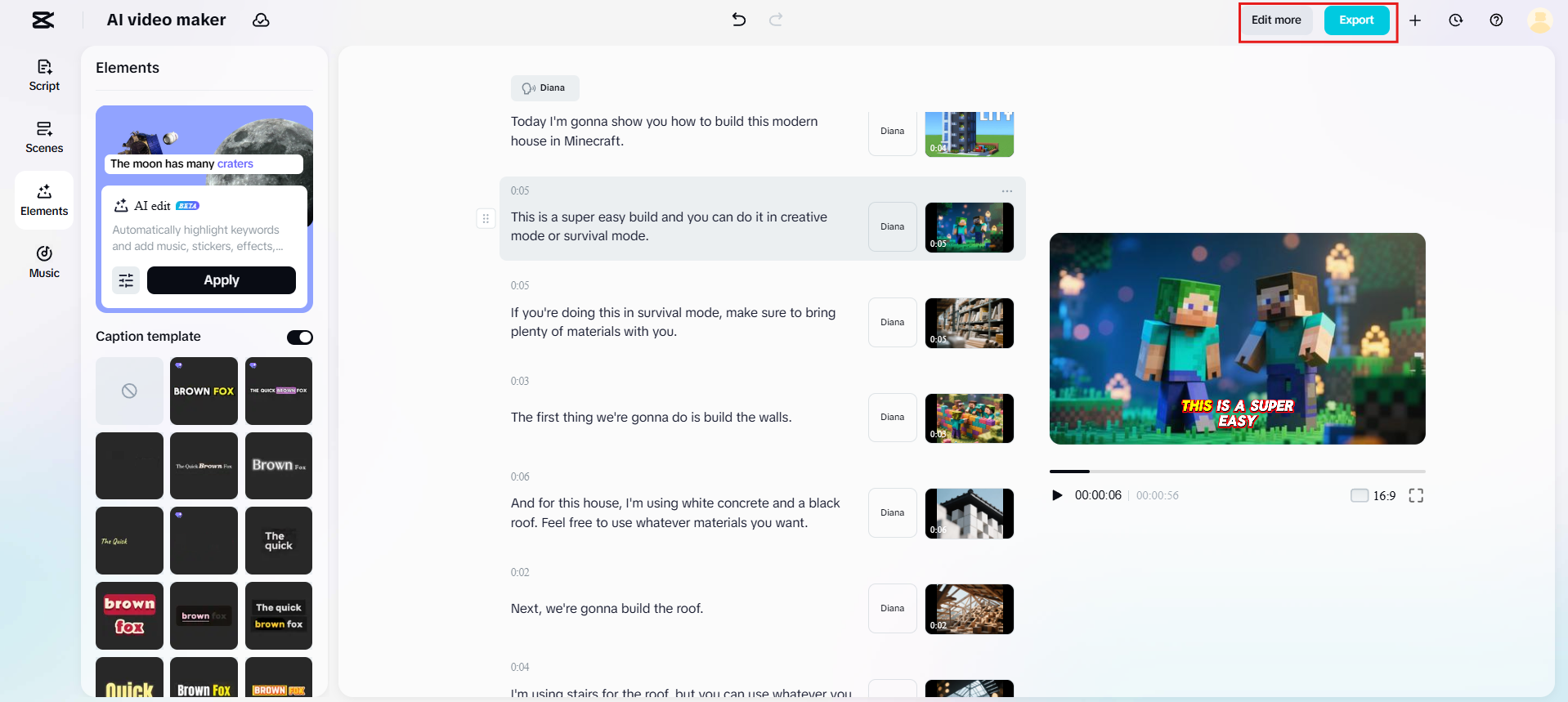
Task: Open the history clock icon
Action: click(1455, 20)
